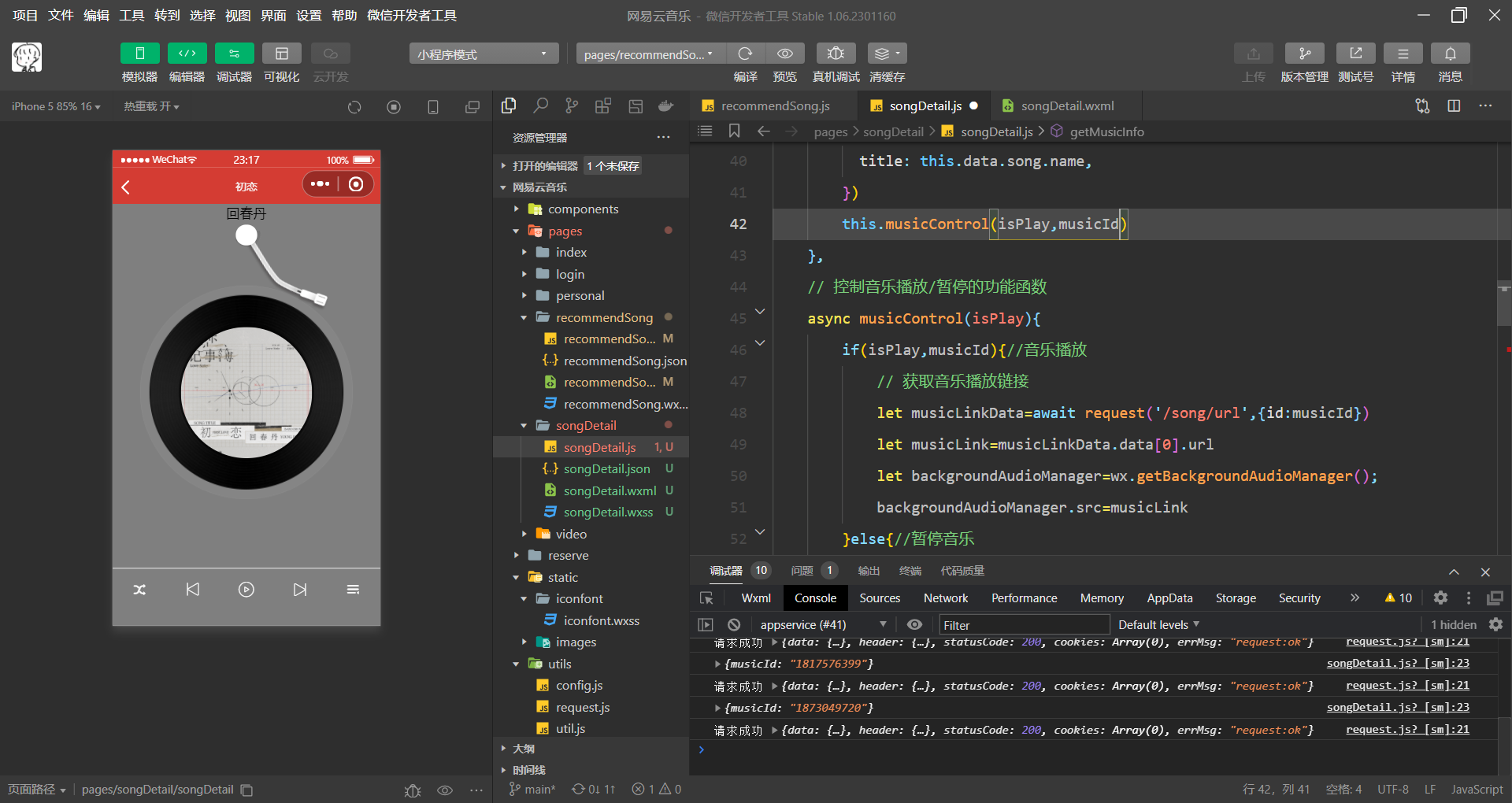Fold code at line 45
1512x803 pixels.
760,312
